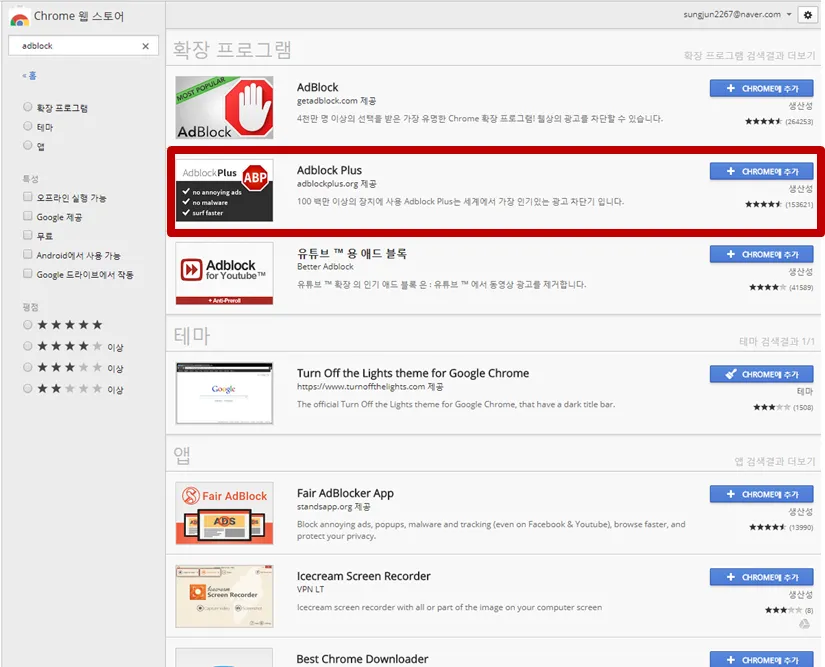Select the two stars 이상 rating filter
The width and height of the screenshot is (825, 667).
pyautogui.click(x=27, y=388)
